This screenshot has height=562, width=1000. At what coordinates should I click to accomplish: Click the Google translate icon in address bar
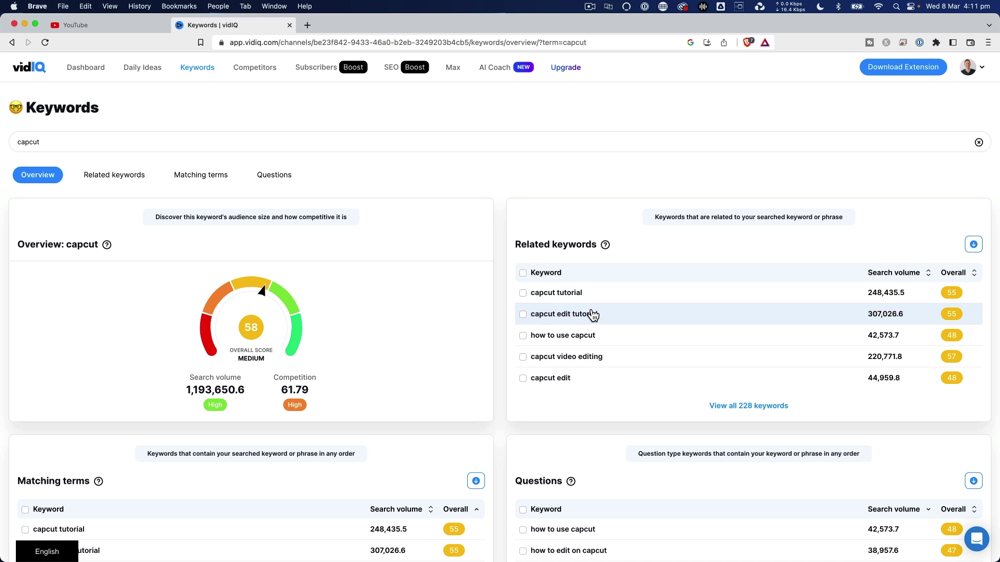(690, 43)
